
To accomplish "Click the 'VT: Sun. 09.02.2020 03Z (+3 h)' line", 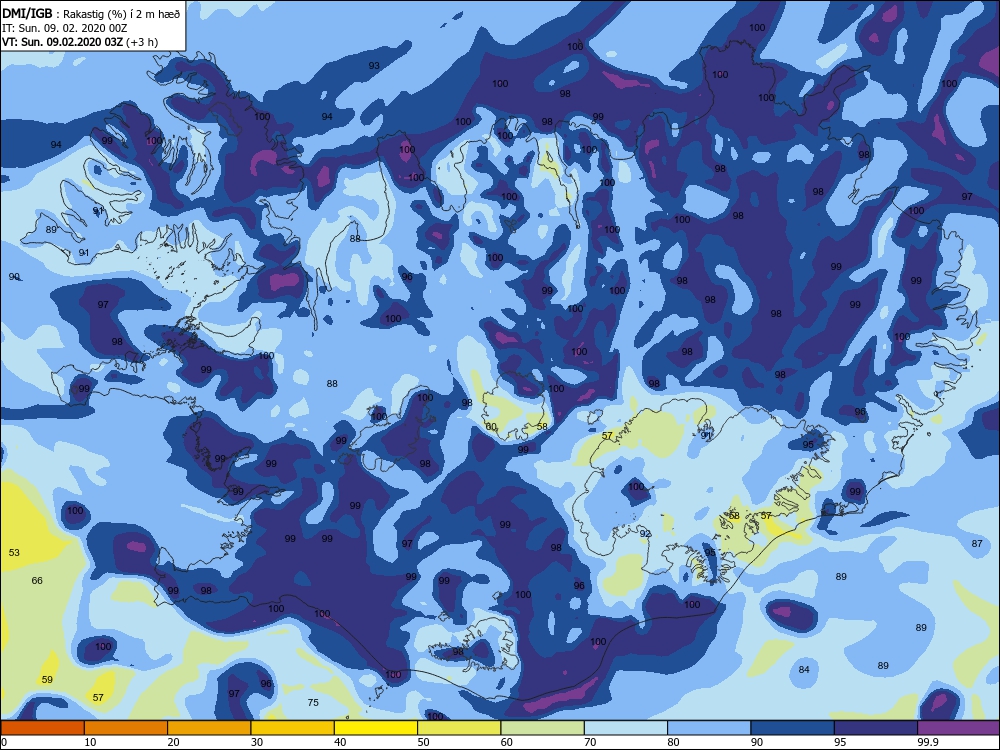I will (80, 42).
